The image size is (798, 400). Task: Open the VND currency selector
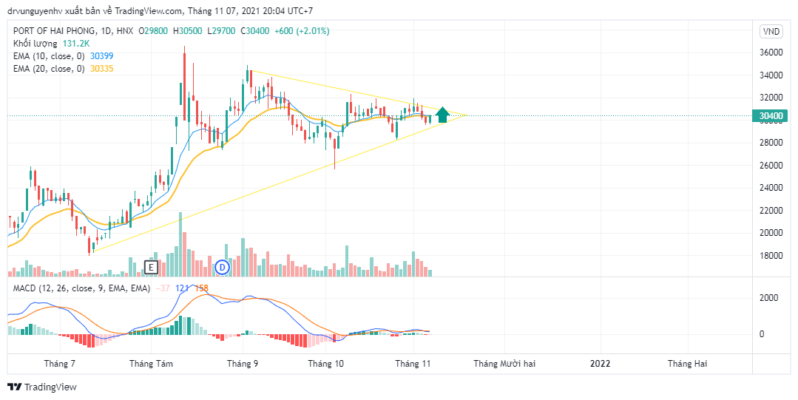[771, 32]
